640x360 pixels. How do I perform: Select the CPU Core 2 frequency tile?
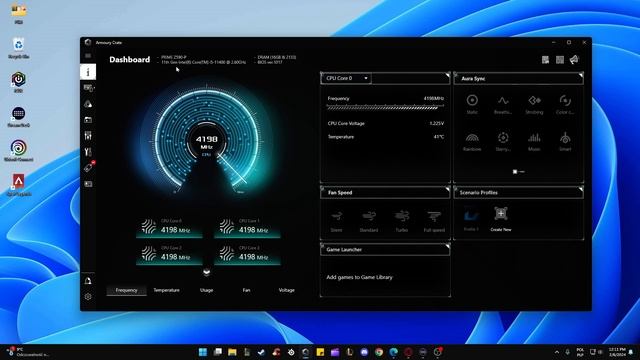pos(169,255)
